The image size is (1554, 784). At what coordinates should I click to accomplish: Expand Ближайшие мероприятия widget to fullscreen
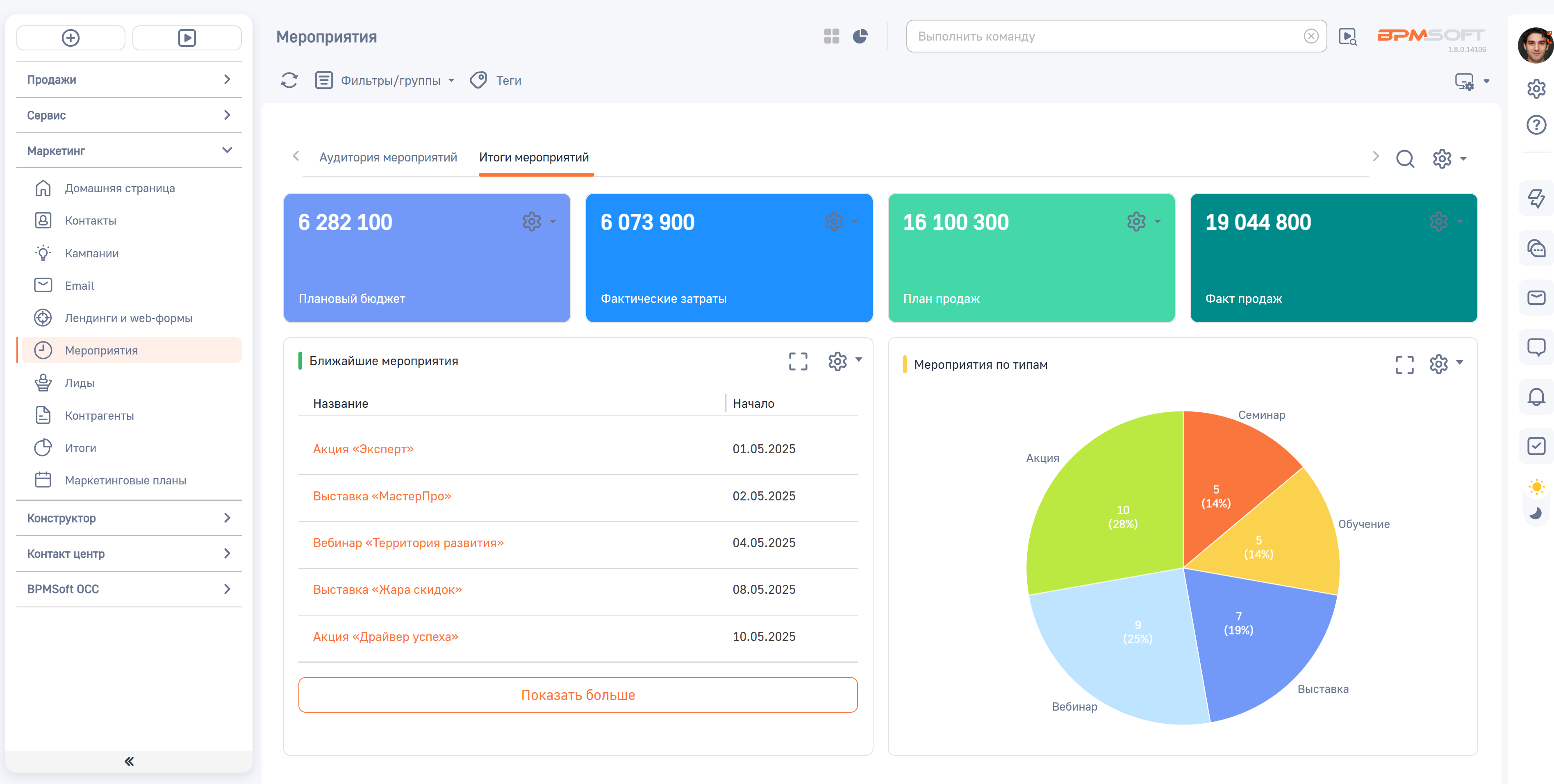[798, 361]
